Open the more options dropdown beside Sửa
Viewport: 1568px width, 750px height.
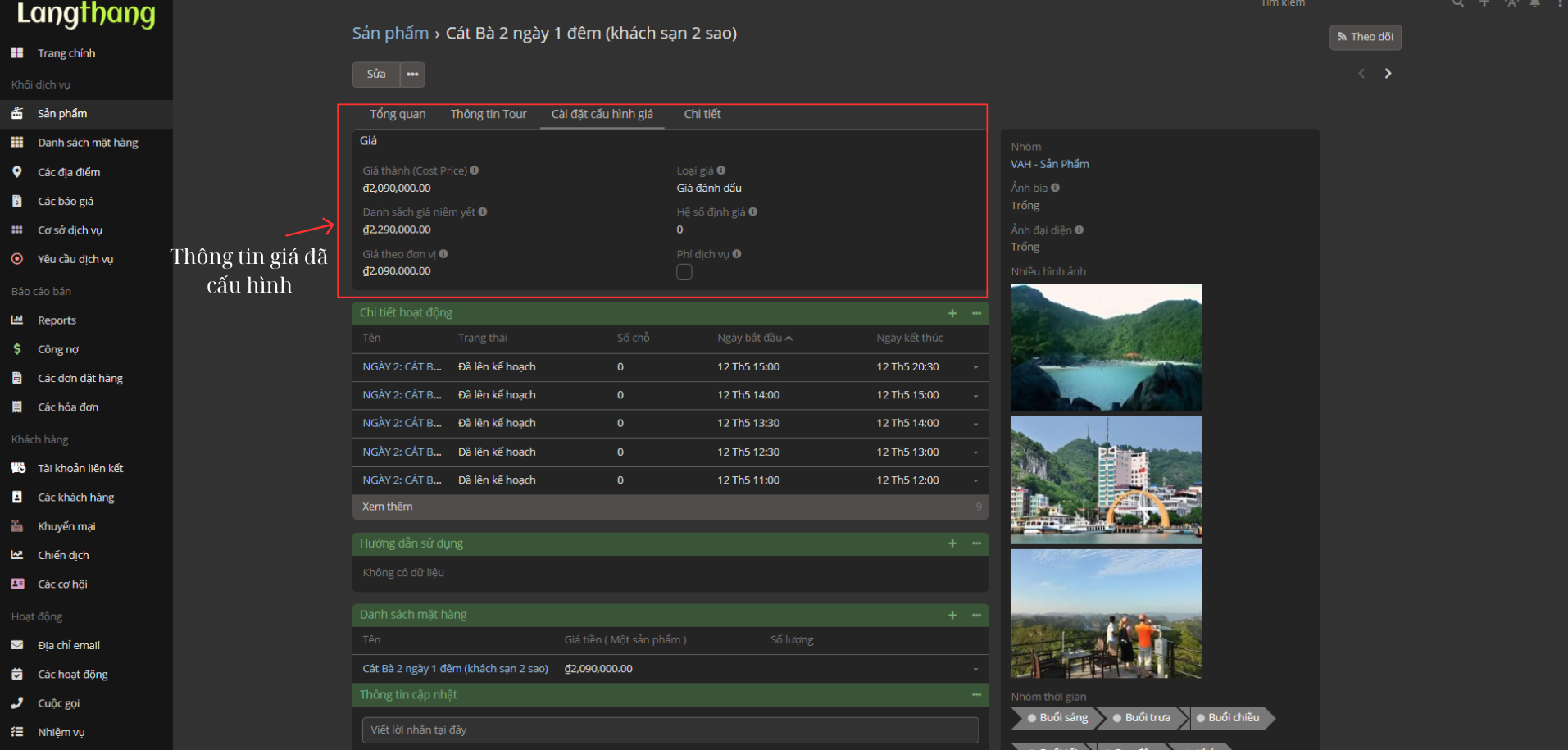[x=412, y=75]
